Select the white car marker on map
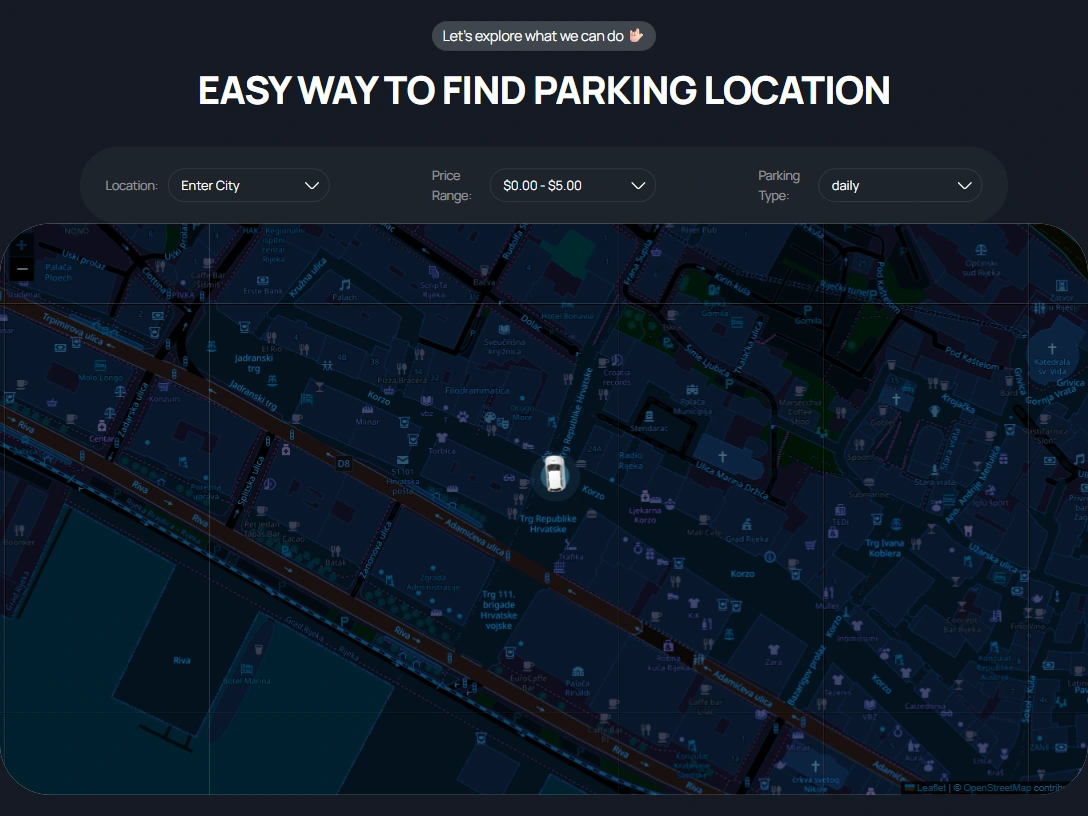 point(554,473)
